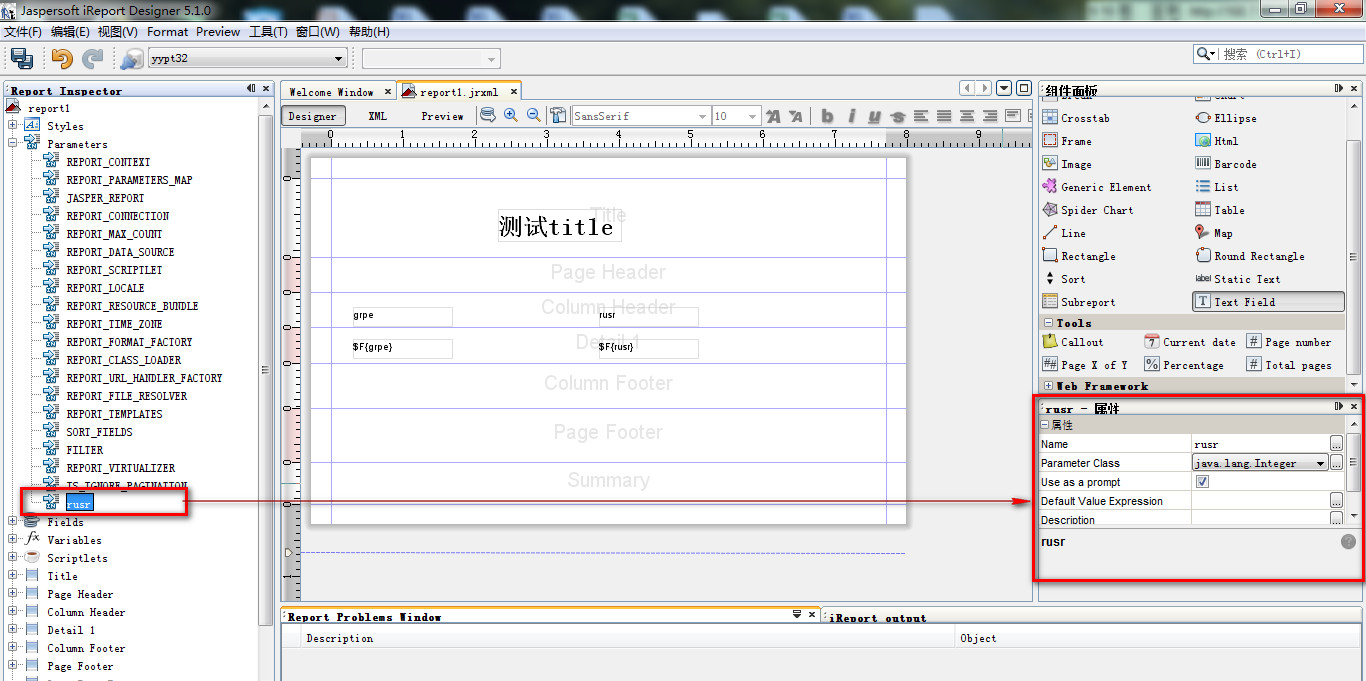The height and width of the screenshot is (681, 1366).
Task: Click the search box with Ctrl+I hint
Action: click(x=1277, y=54)
